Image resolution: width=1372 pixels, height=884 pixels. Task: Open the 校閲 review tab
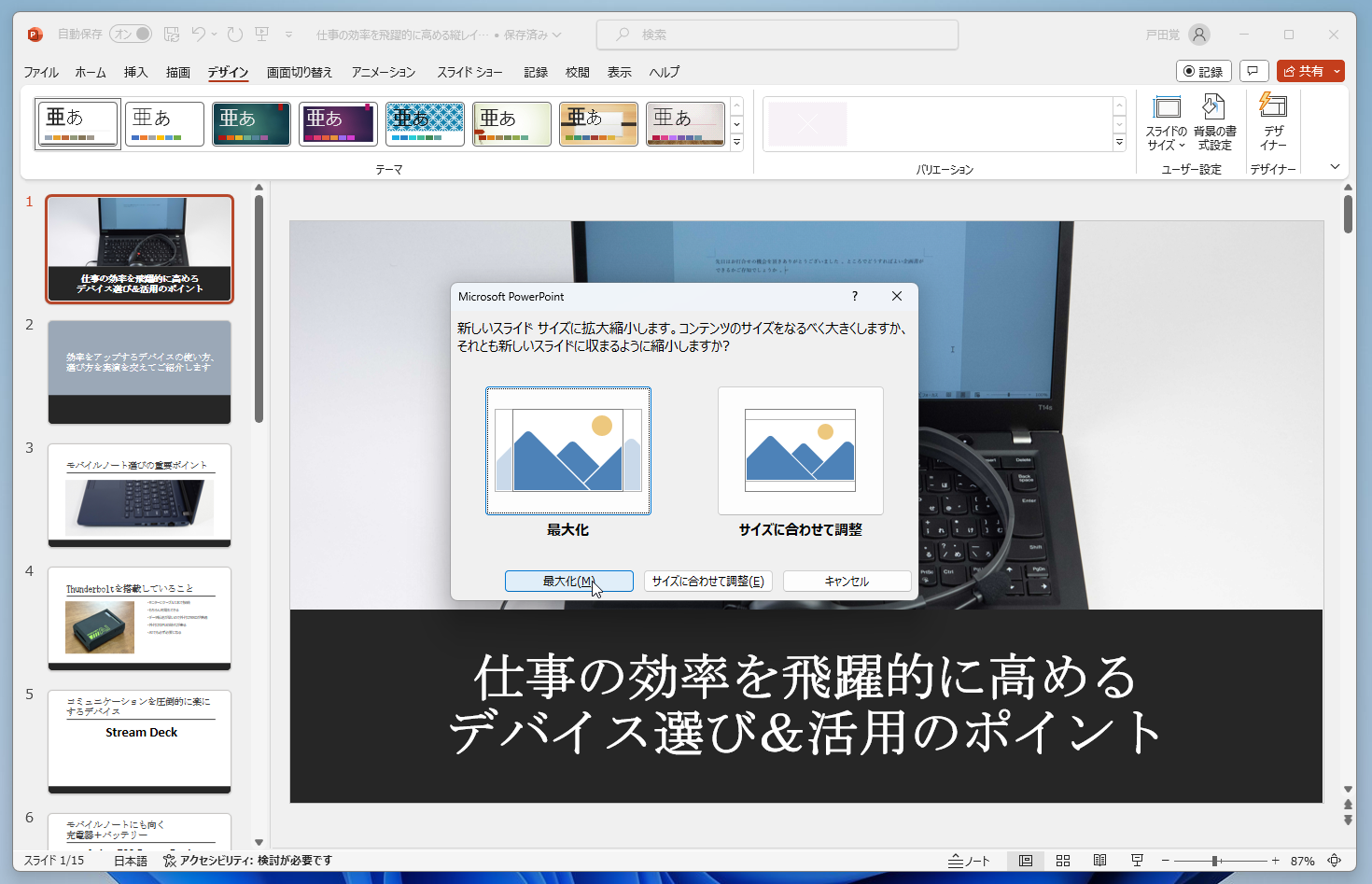(578, 72)
